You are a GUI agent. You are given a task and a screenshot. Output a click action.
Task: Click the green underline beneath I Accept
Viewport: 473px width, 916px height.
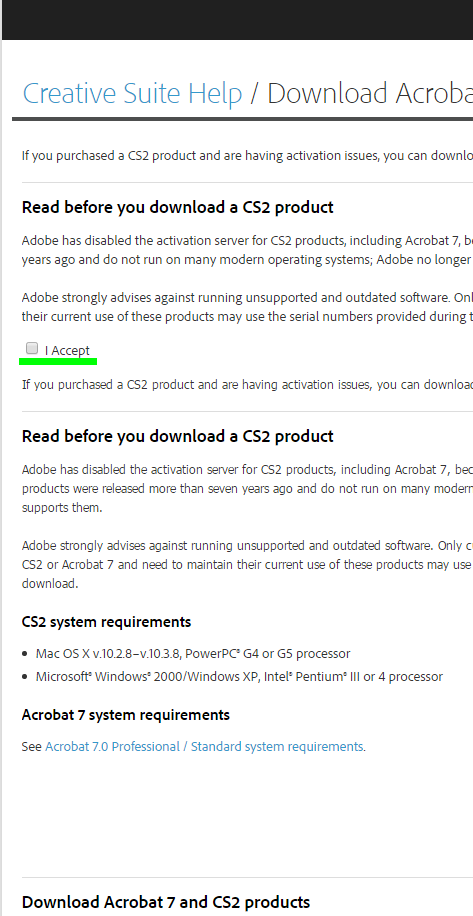(58, 362)
